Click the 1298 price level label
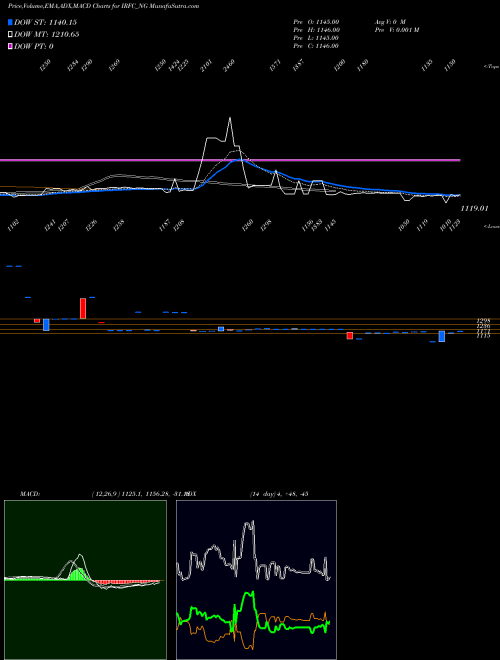The width and height of the screenshot is (500, 660). (x=483, y=321)
